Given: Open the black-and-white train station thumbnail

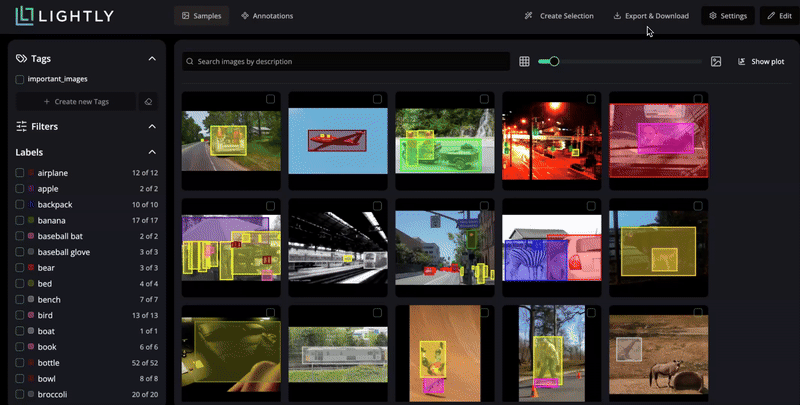Looking at the screenshot, I should (x=338, y=248).
